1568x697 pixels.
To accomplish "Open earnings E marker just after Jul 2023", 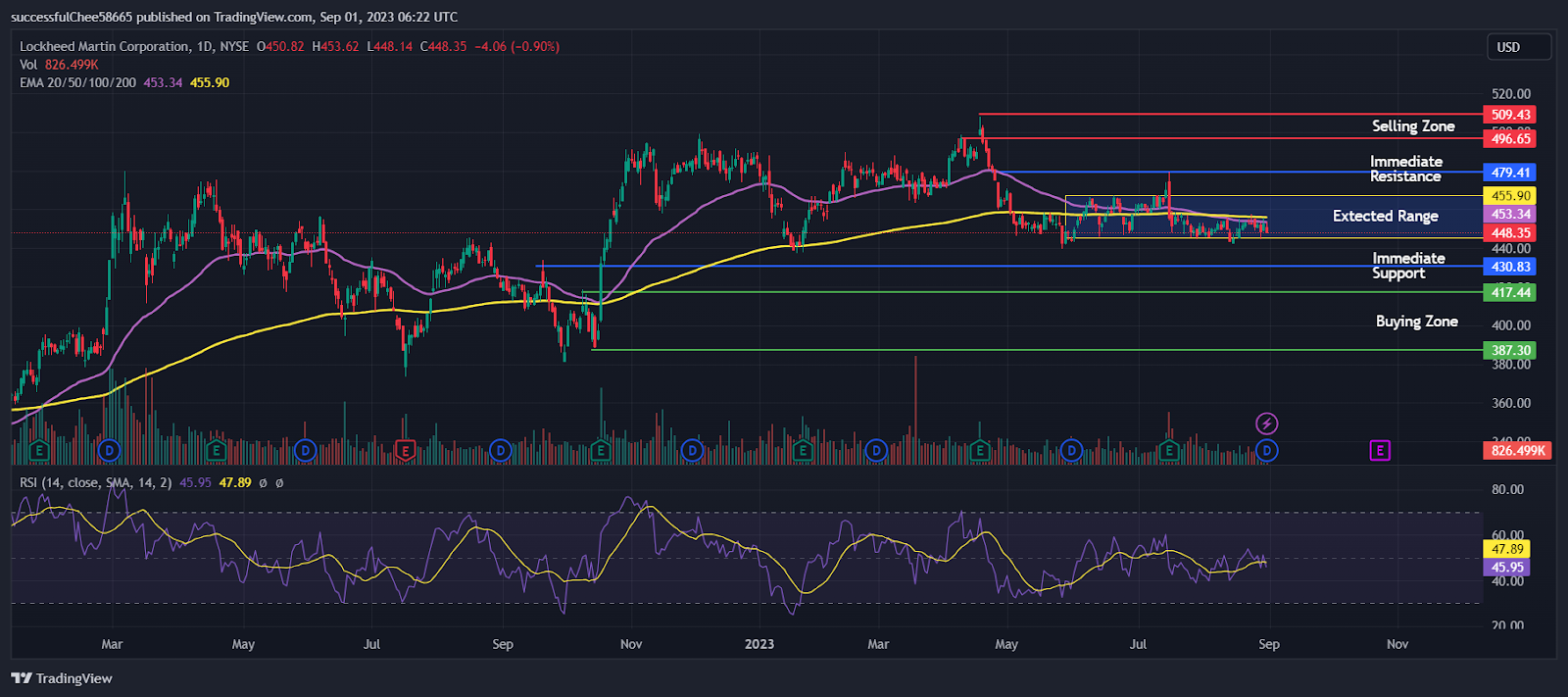I will [x=1168, y=451].
